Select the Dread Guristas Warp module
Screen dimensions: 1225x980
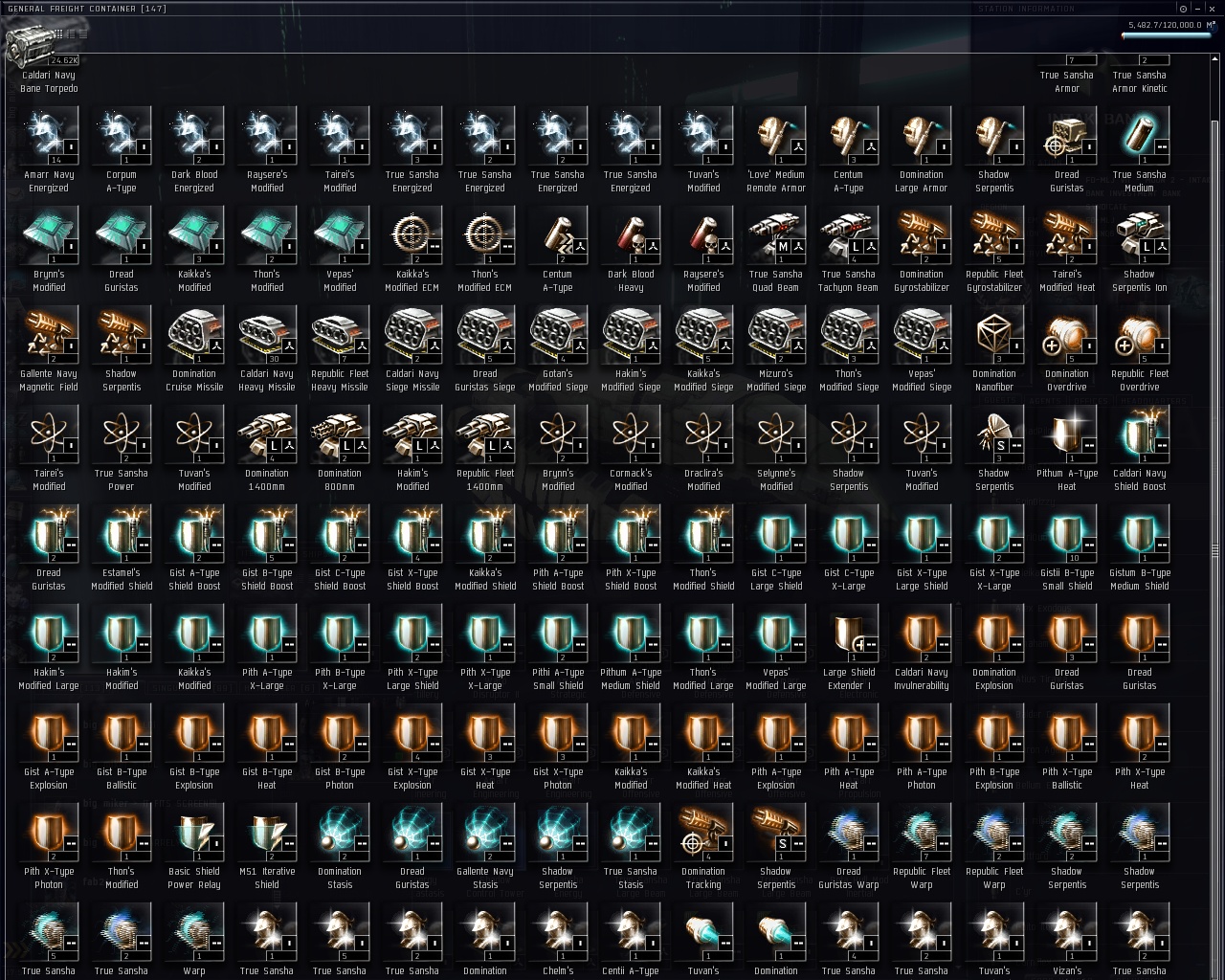849,847
